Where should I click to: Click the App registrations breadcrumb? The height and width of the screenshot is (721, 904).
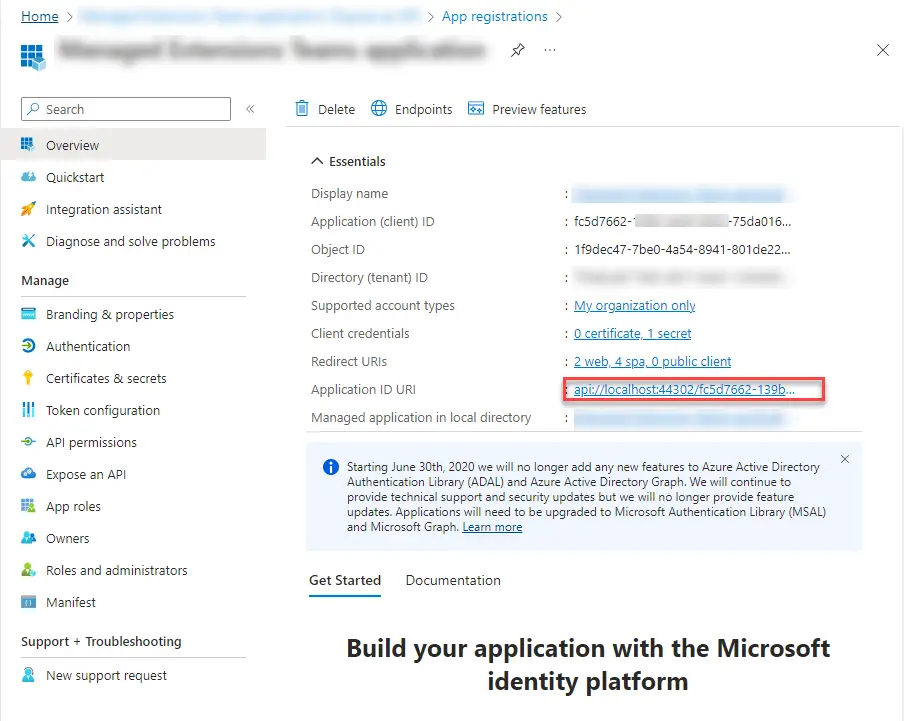(x=495, y=16)
